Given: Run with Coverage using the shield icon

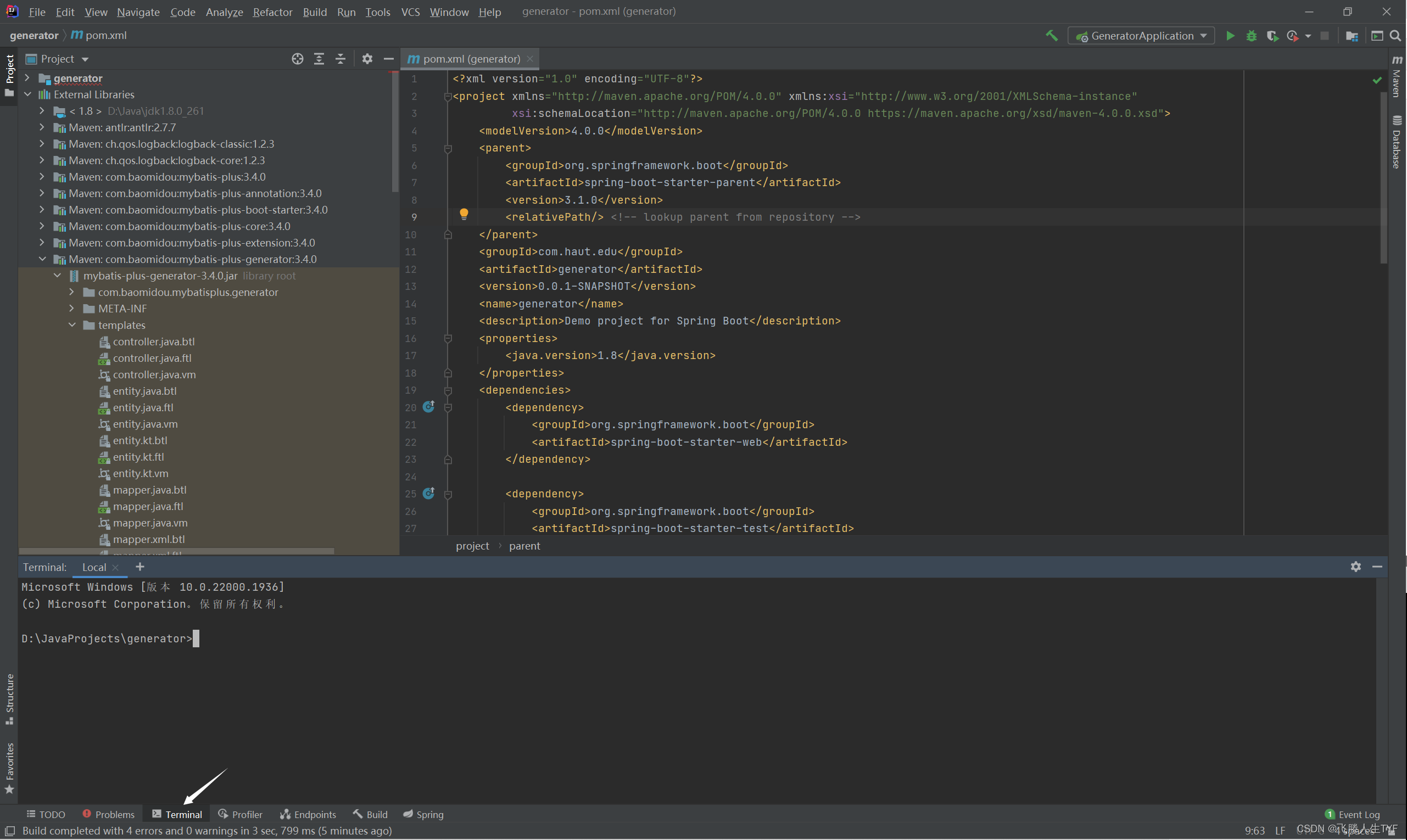Looking at the screenshot, I should coord(1273,35).
